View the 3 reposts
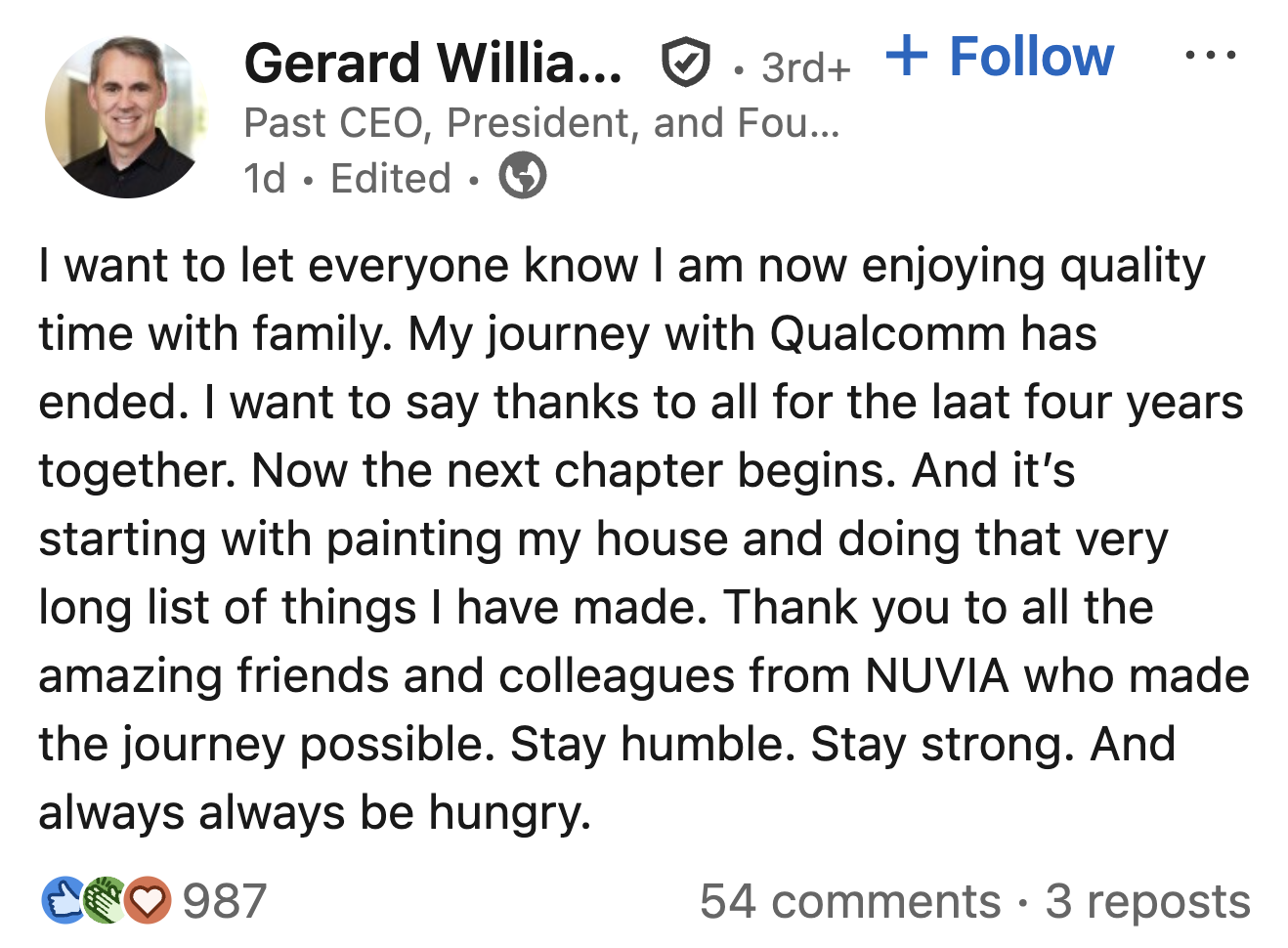Image resolution: width=1288 pixels, height=948 pixels. tap(1147, 900)
